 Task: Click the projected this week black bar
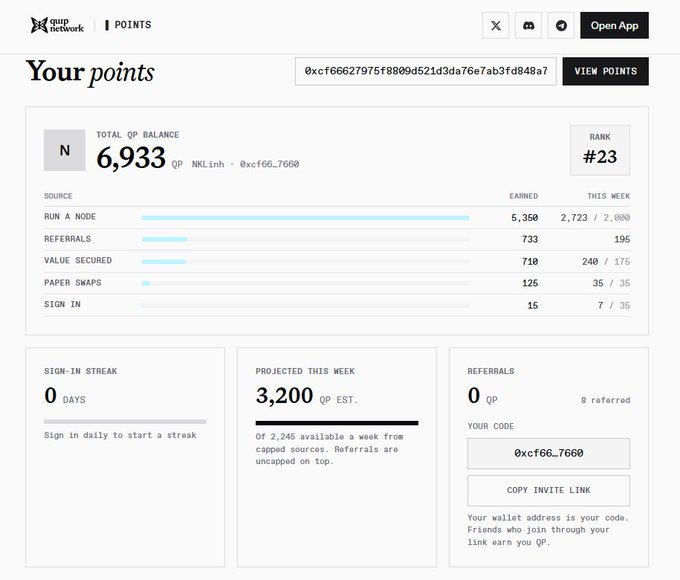point(337,423)
